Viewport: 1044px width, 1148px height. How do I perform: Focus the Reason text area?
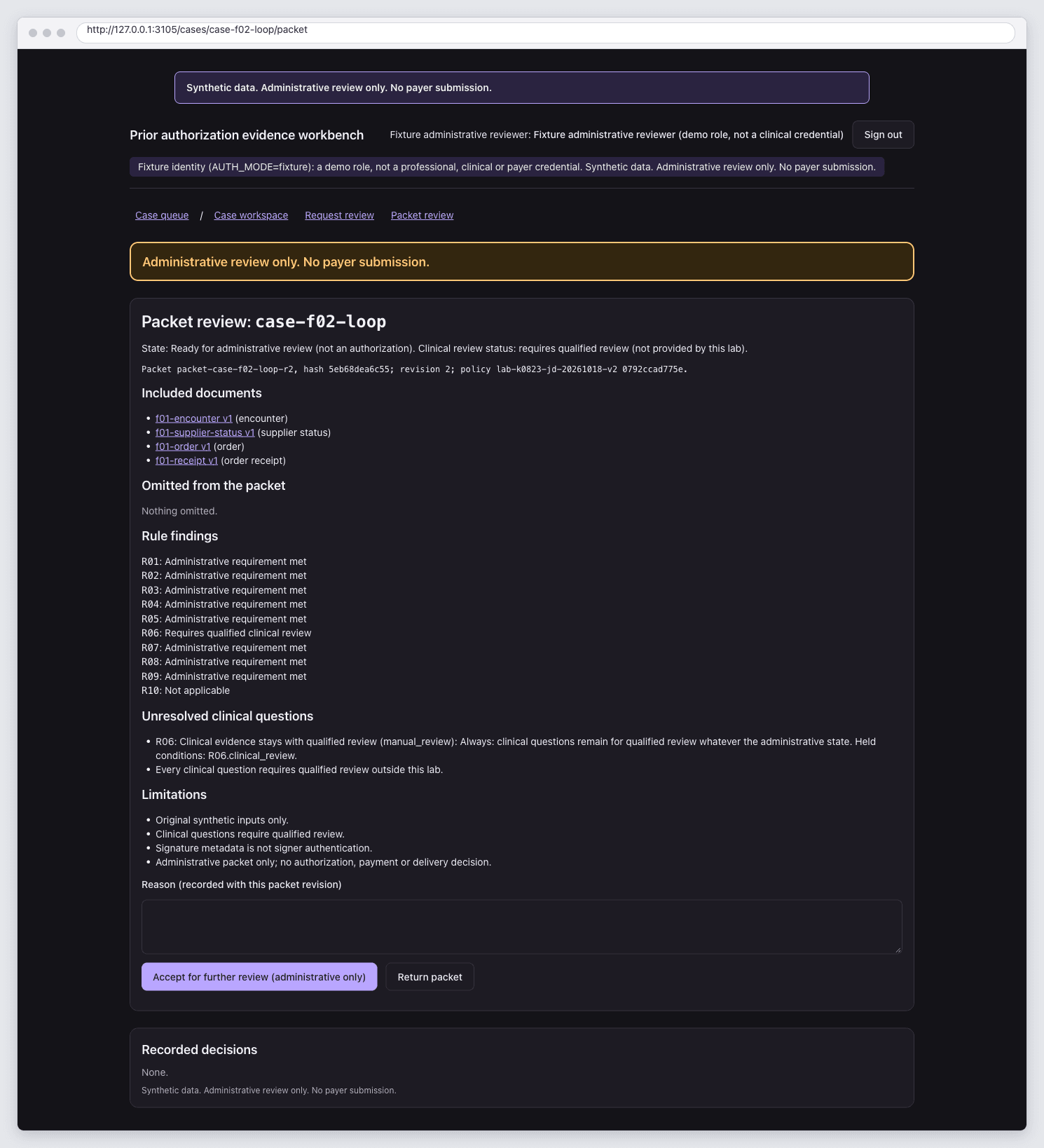click(521, 927)
